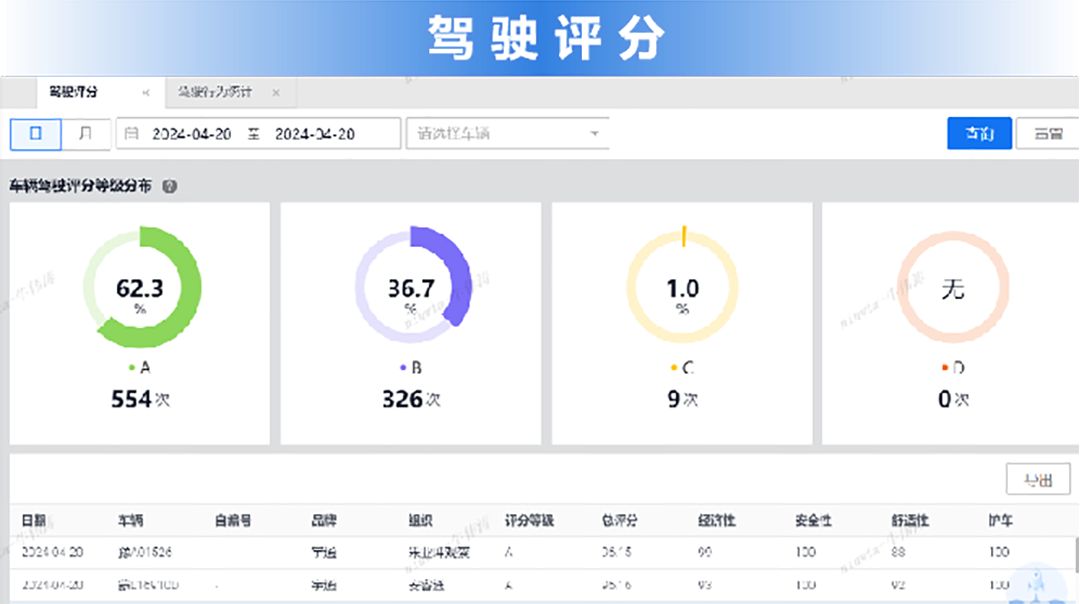
Task: Click the orange D grade ring showing 无
Action: [x=953, y=287]
